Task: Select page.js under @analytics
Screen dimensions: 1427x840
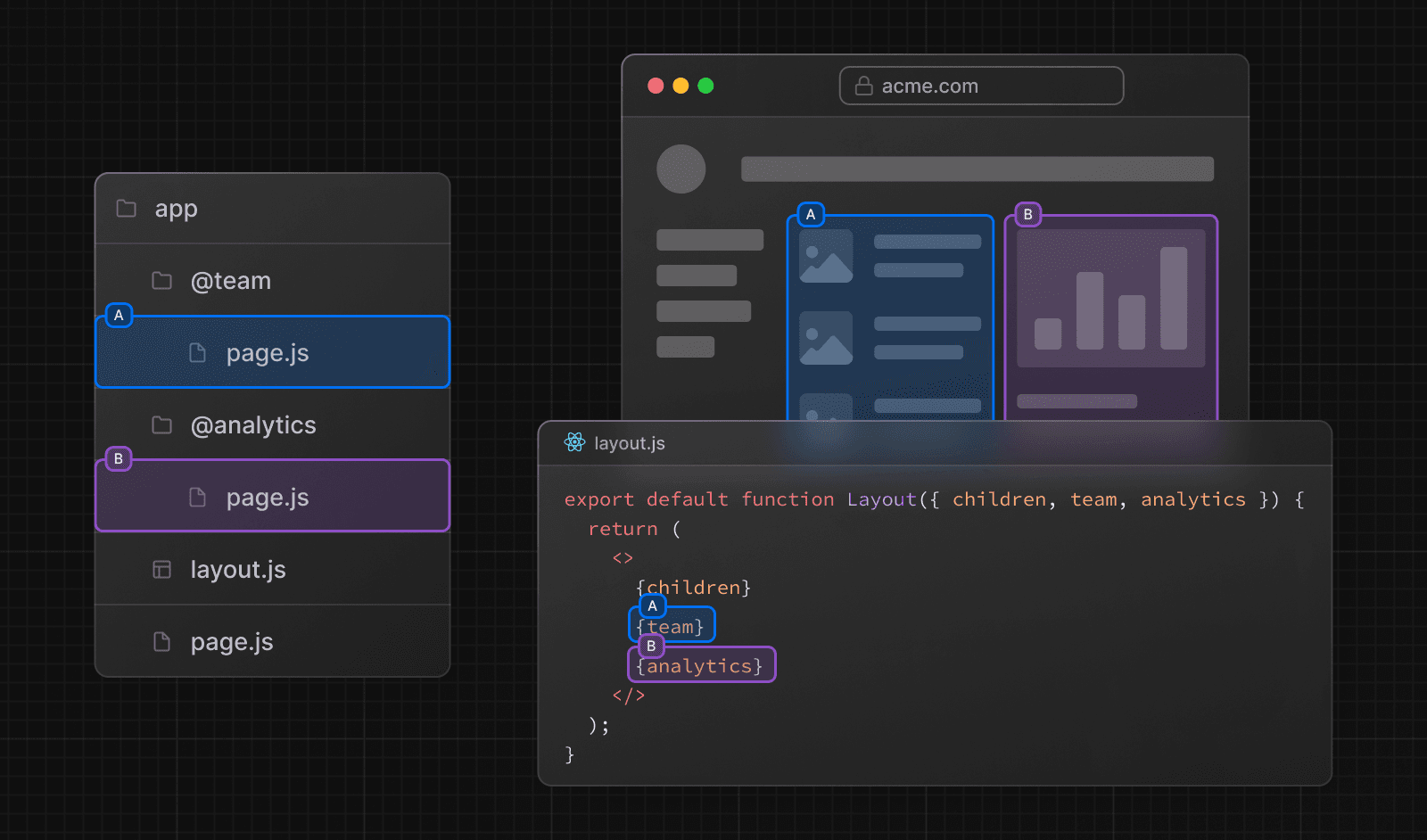Action: coord(268,498)
